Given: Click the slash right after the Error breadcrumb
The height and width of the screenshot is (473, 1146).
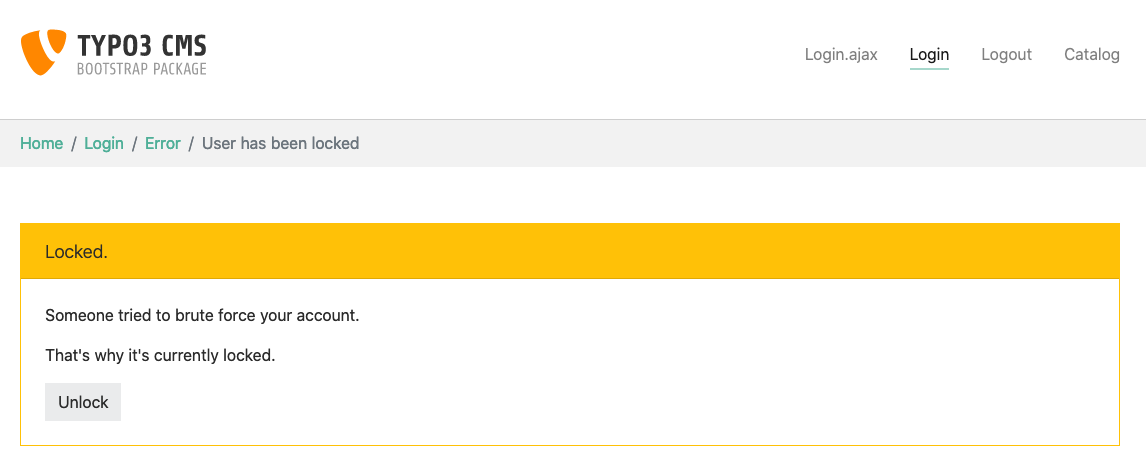Looking at the screenshot, I should (x=192, y=144).
